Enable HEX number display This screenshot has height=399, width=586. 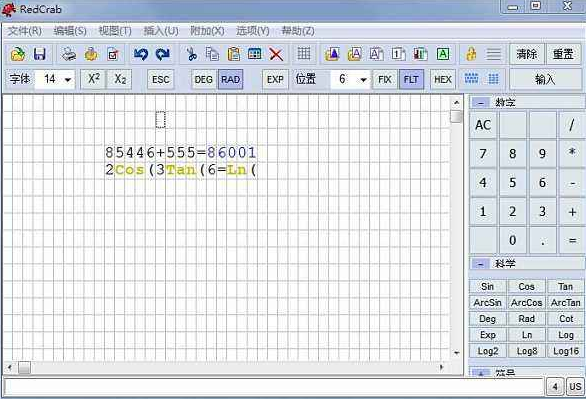tap(443, 80)
